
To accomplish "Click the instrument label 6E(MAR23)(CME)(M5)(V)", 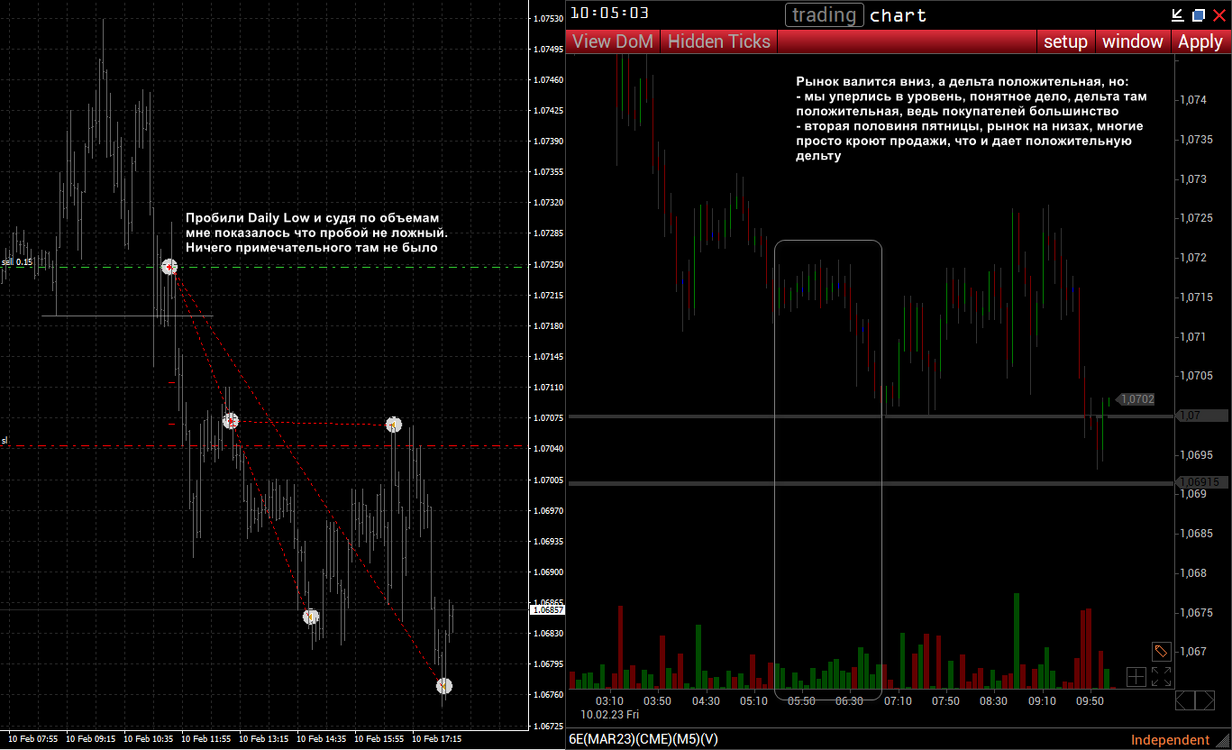I will 643,740.
